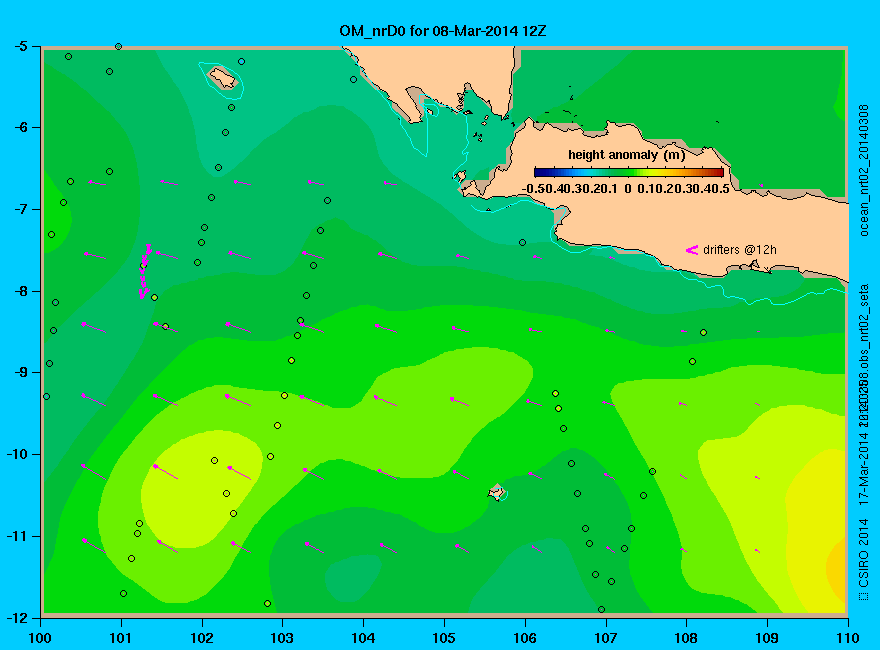Select the dark red end of the colorbar
Image resolution: width=880 pixels, height=650 pixels.
(x=718, y=172)
